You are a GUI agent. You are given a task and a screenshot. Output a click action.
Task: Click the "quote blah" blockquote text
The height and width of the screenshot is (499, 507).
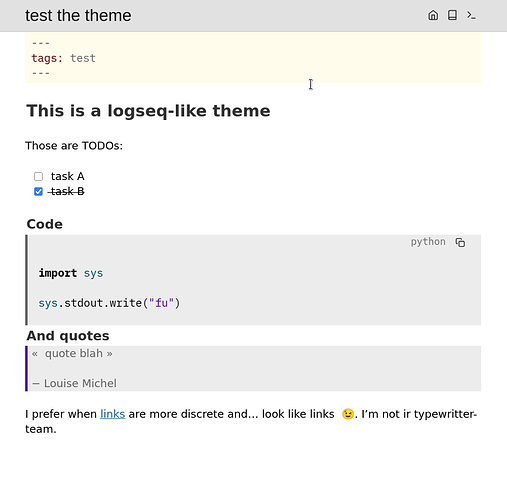(x=72, y=354)
